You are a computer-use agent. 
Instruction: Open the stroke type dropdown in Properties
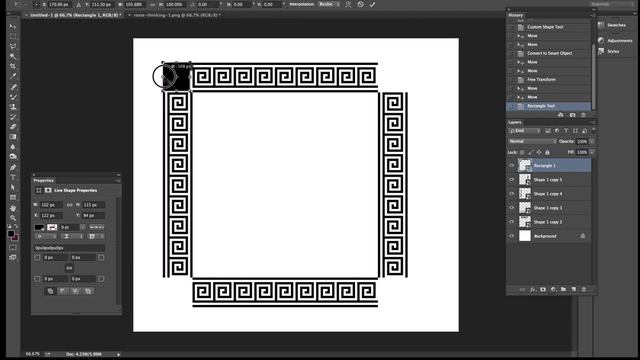(x=97, y=227)
